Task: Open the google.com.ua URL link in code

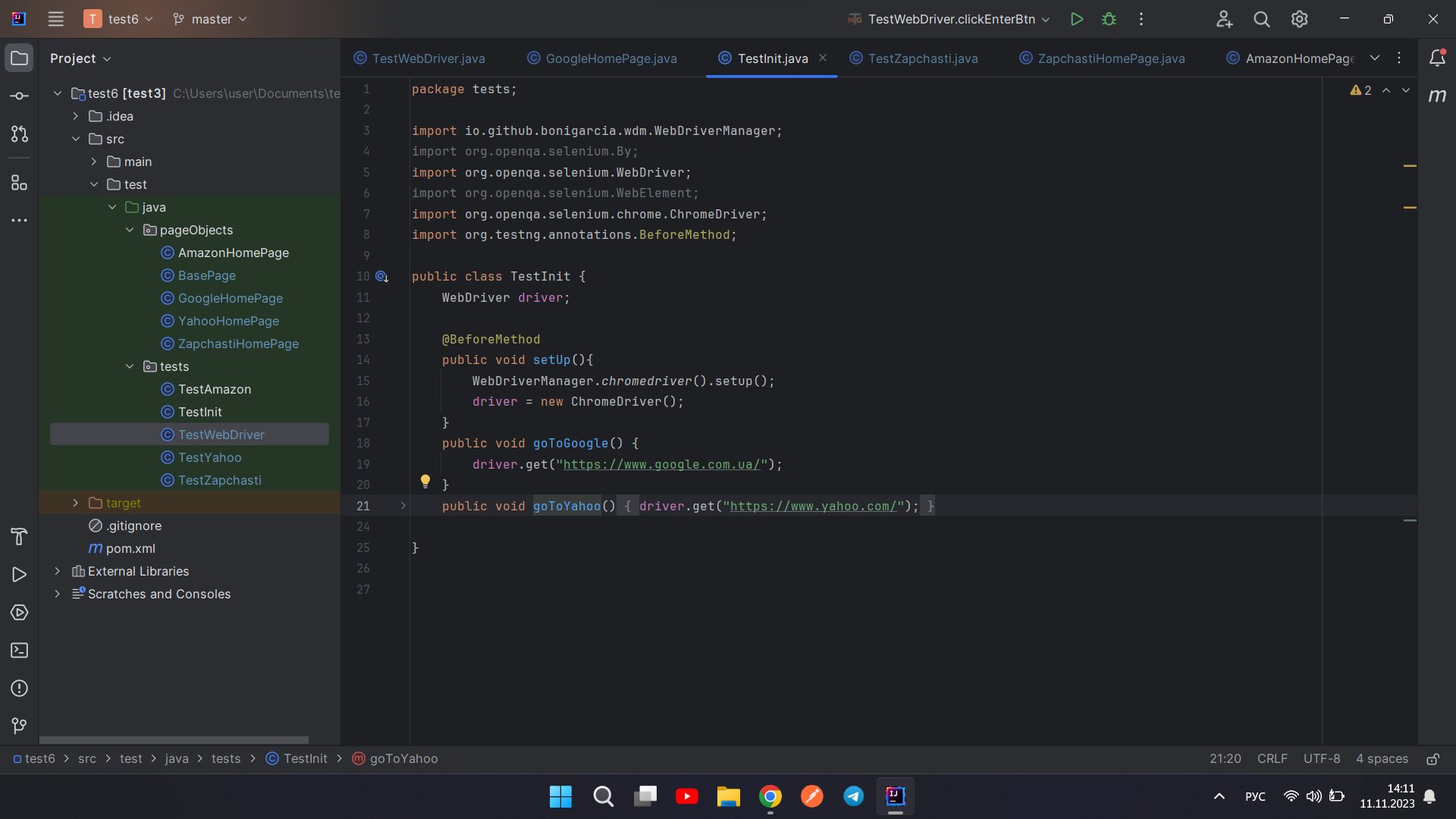Action: 662,465
